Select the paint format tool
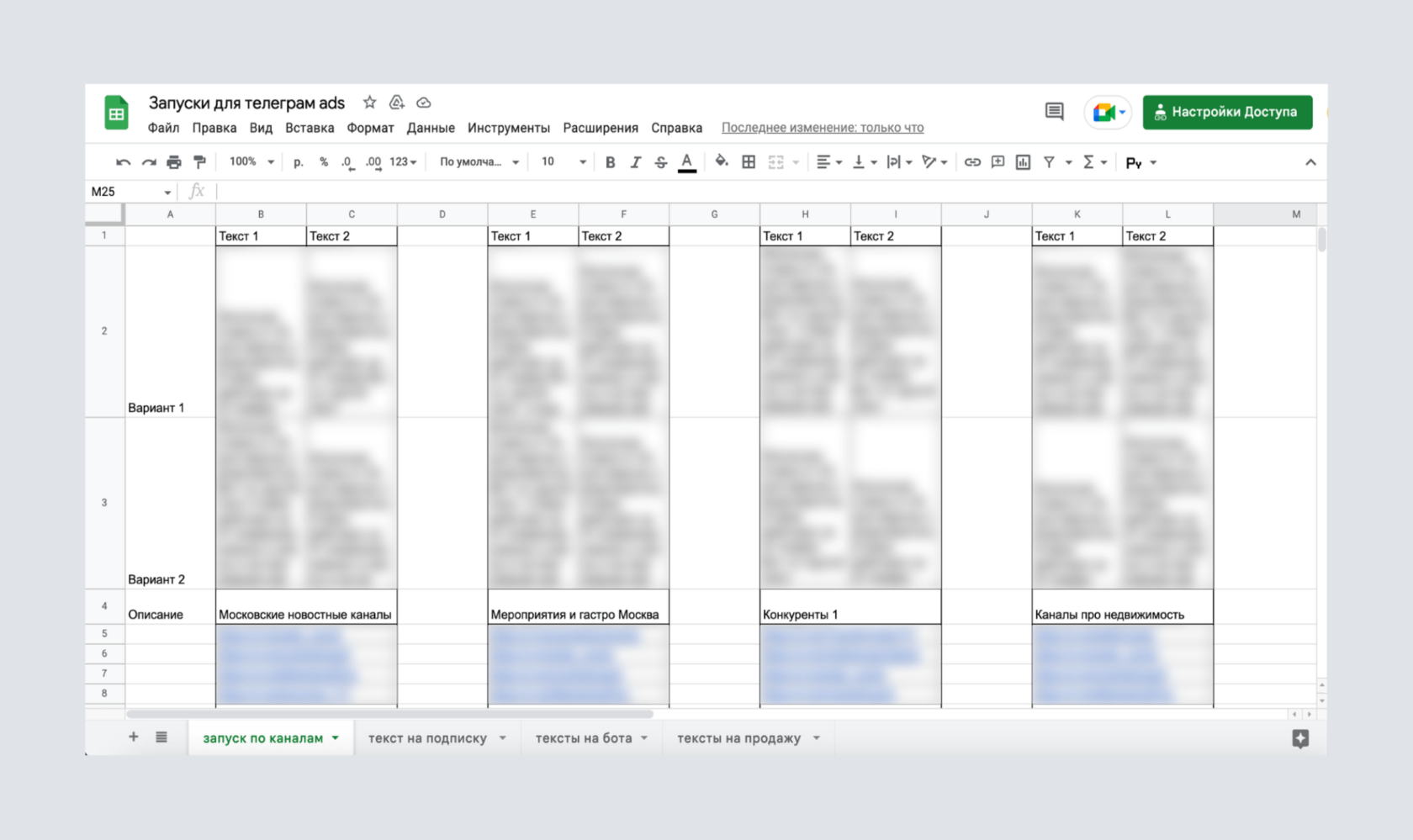Screen dimensions: 1413x840 (199, 162)
